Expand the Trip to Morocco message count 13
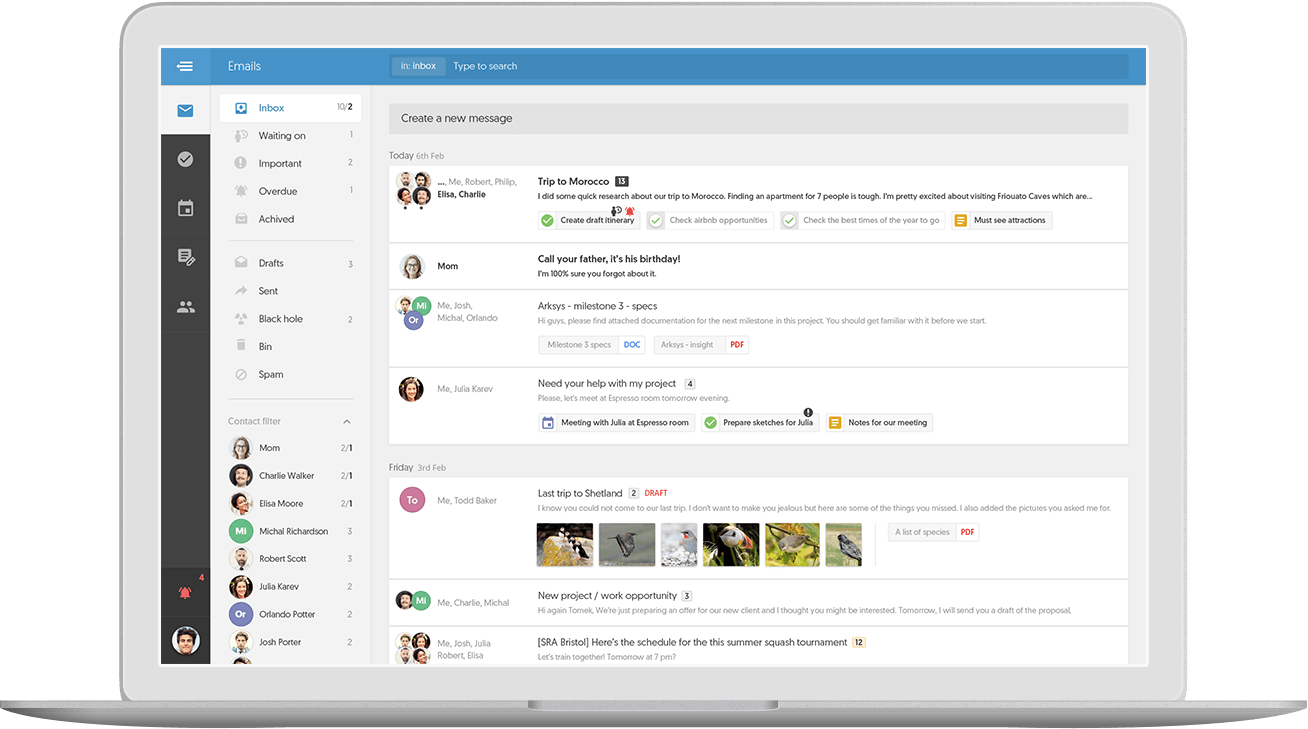 tap(622, 181)
